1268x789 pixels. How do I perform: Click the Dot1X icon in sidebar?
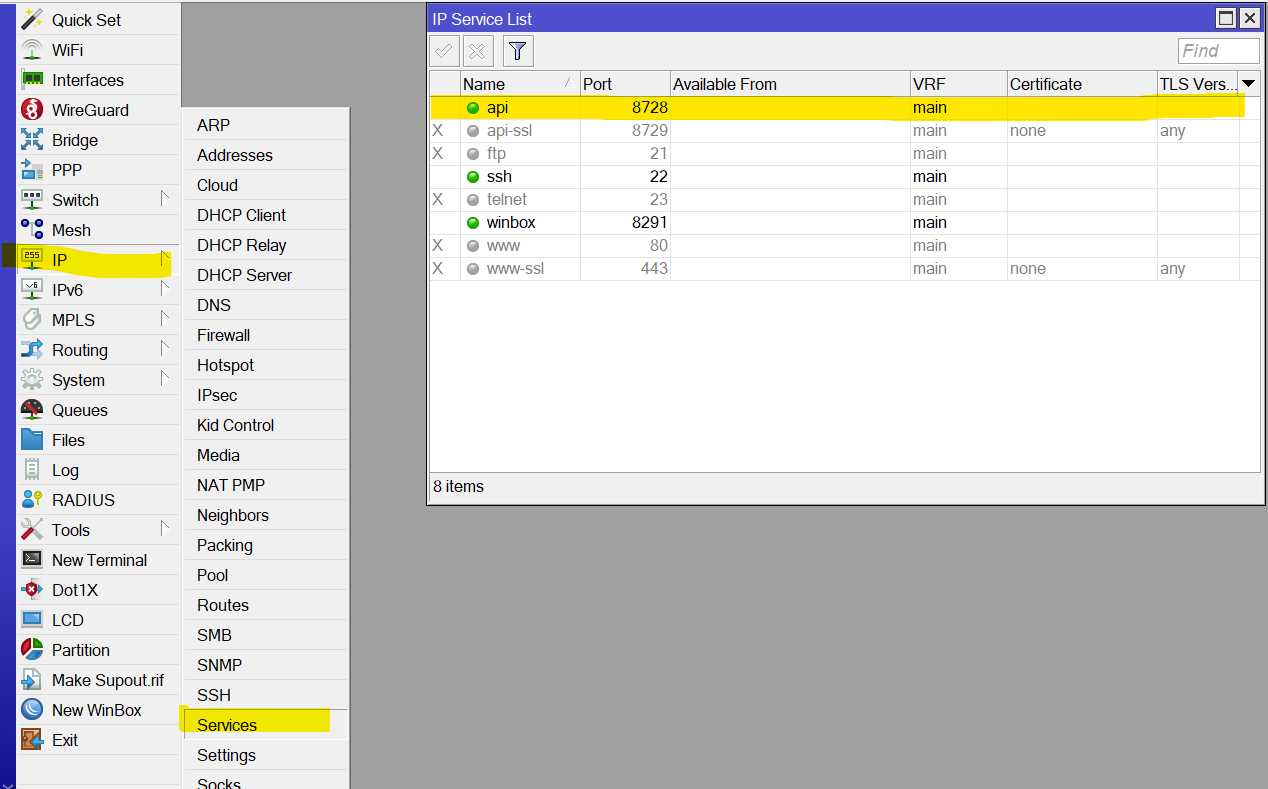[x=32, y=590]
